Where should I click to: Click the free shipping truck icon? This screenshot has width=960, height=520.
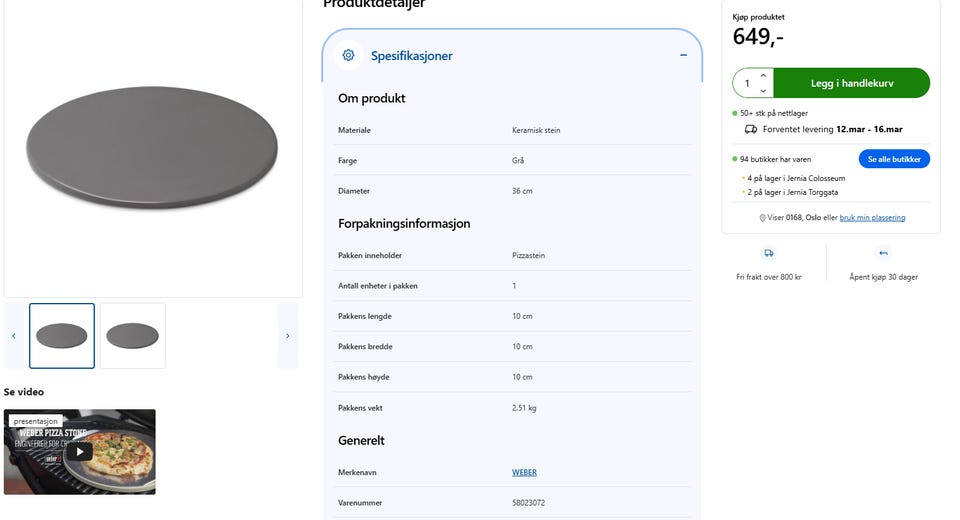(x=768, y=254)
